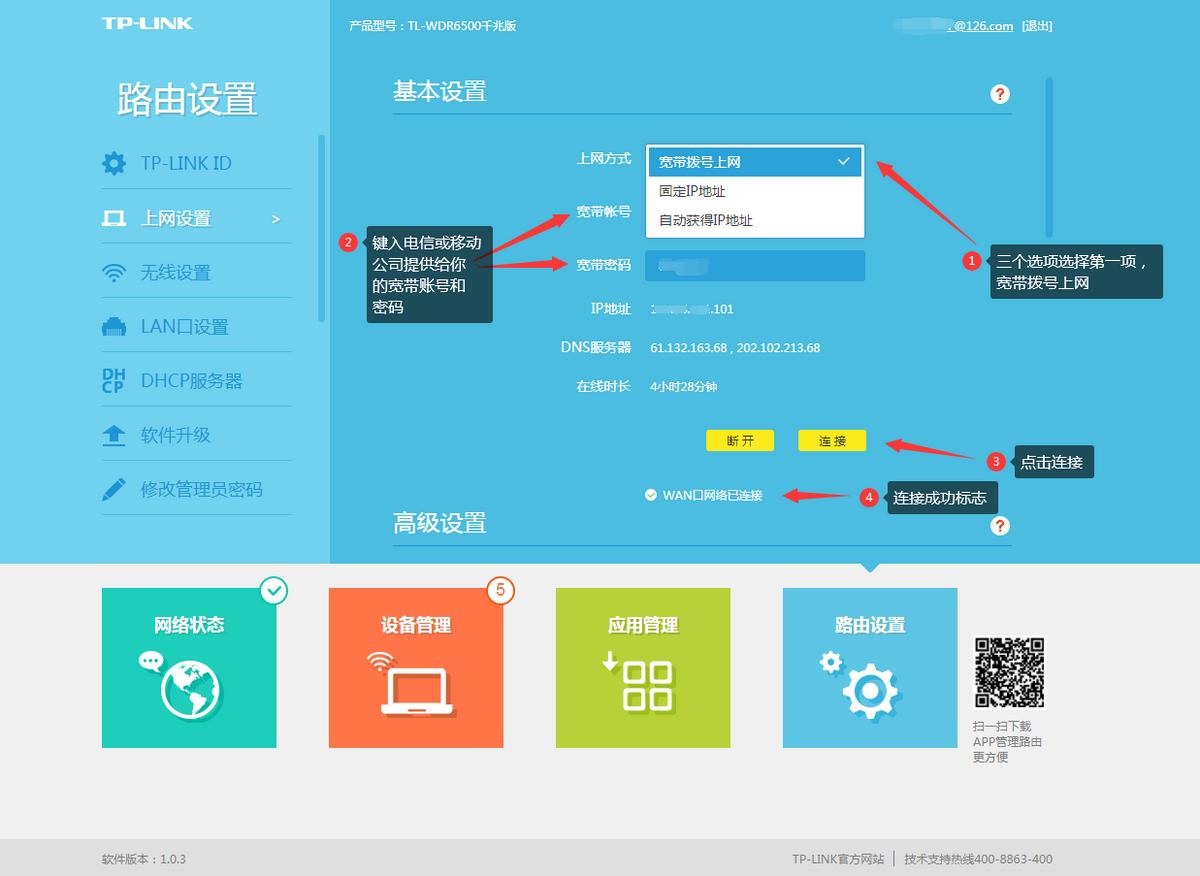Click inside the 宽带密码 password field
This screenshot has height=876, width=1200.
755,263
